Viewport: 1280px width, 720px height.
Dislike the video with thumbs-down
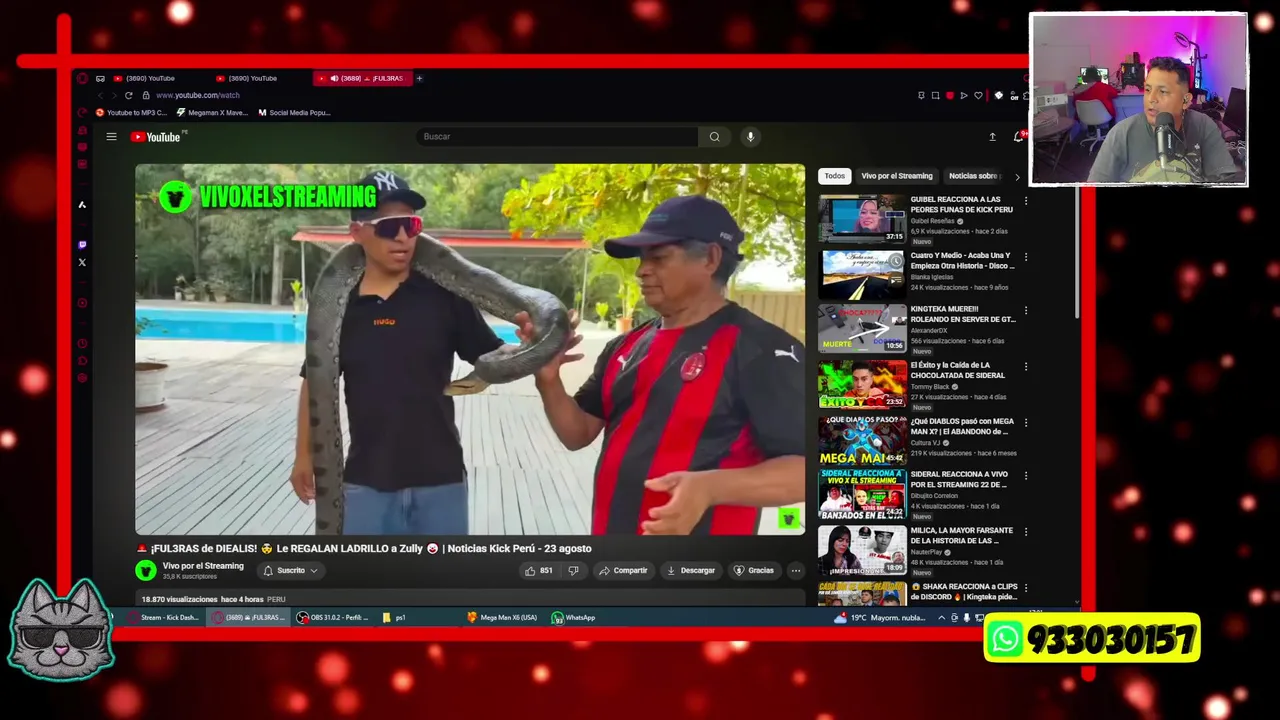(573, 571)
